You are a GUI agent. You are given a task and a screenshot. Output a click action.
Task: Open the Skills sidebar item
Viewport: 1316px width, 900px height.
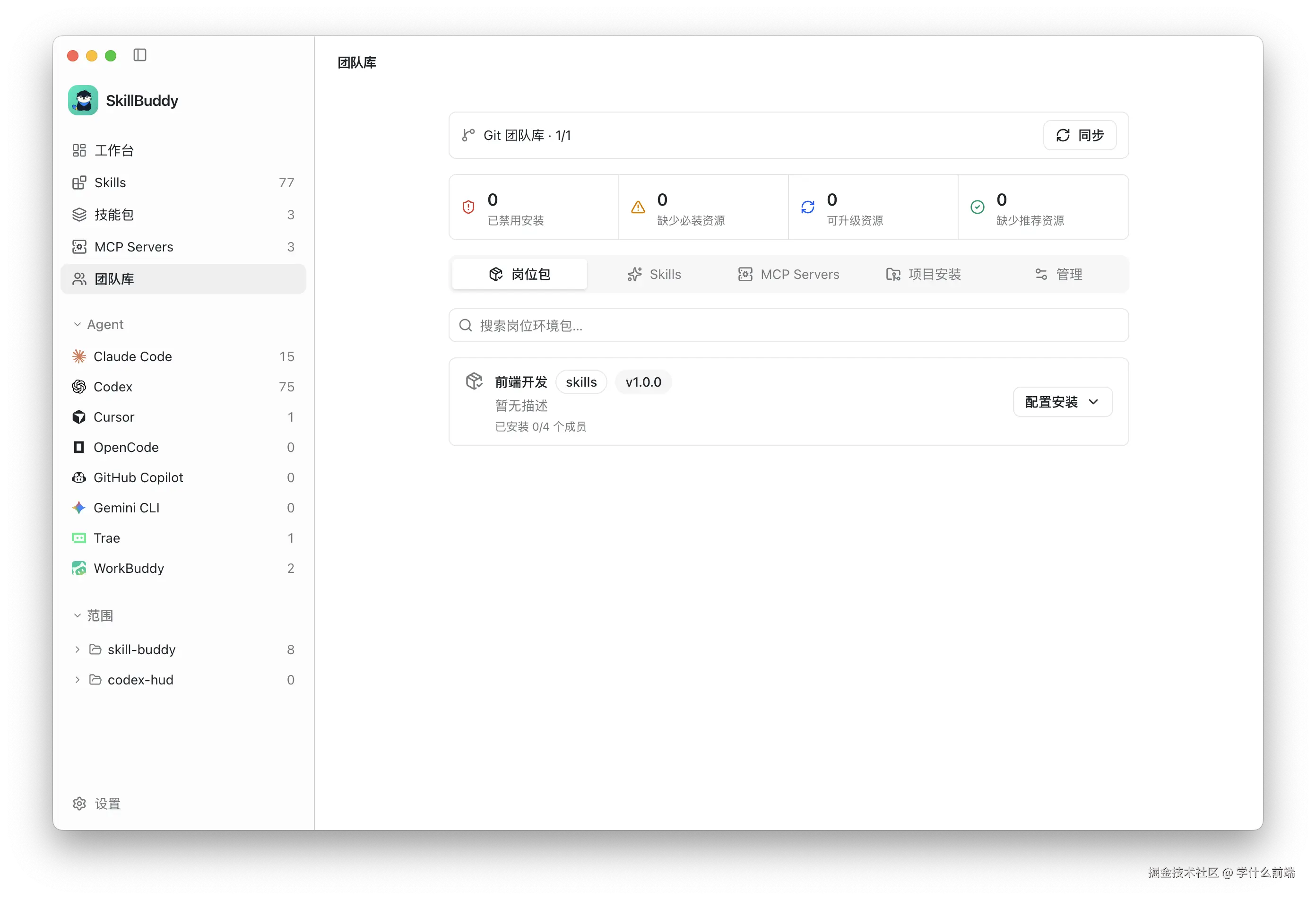point(183,182)
